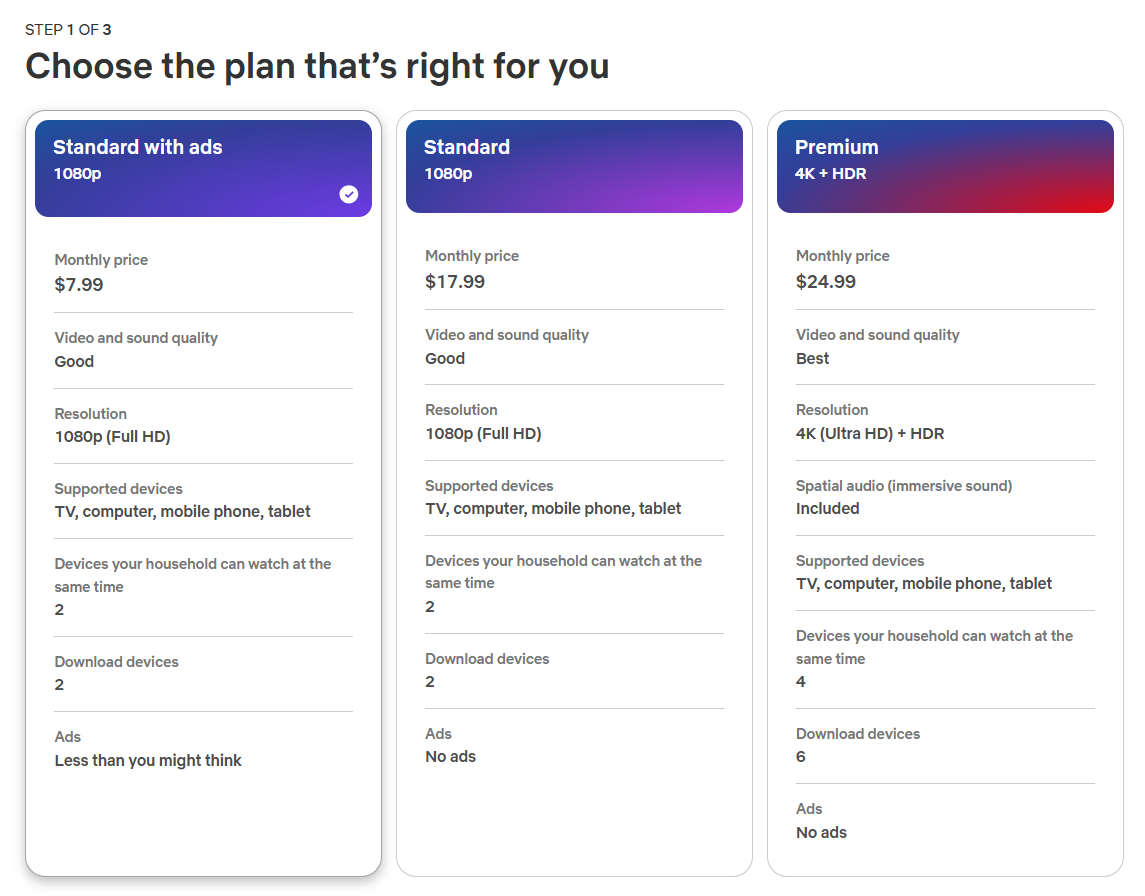This screenshot has height=896, width=1145.
Task: Click the Choose the plan heading
Action: point(318,66)
